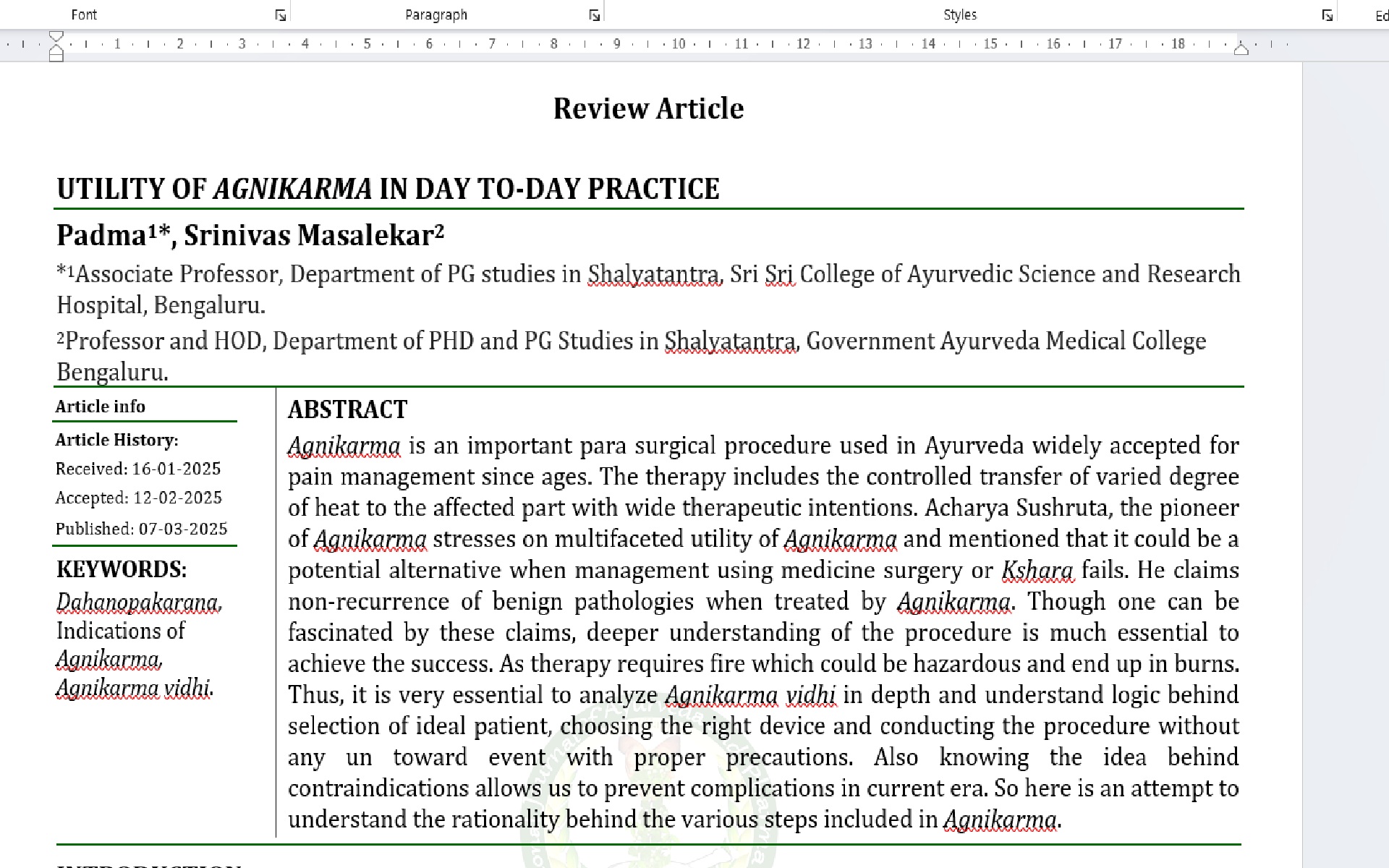The image size is (1389, 868).
Task: Click the keyword 'Indications of'
Action: 121,631
